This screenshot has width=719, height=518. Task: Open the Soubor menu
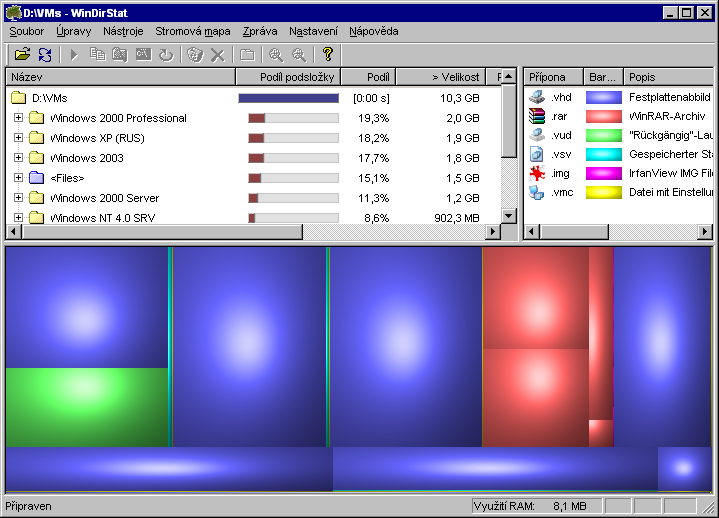pos(27,31)
